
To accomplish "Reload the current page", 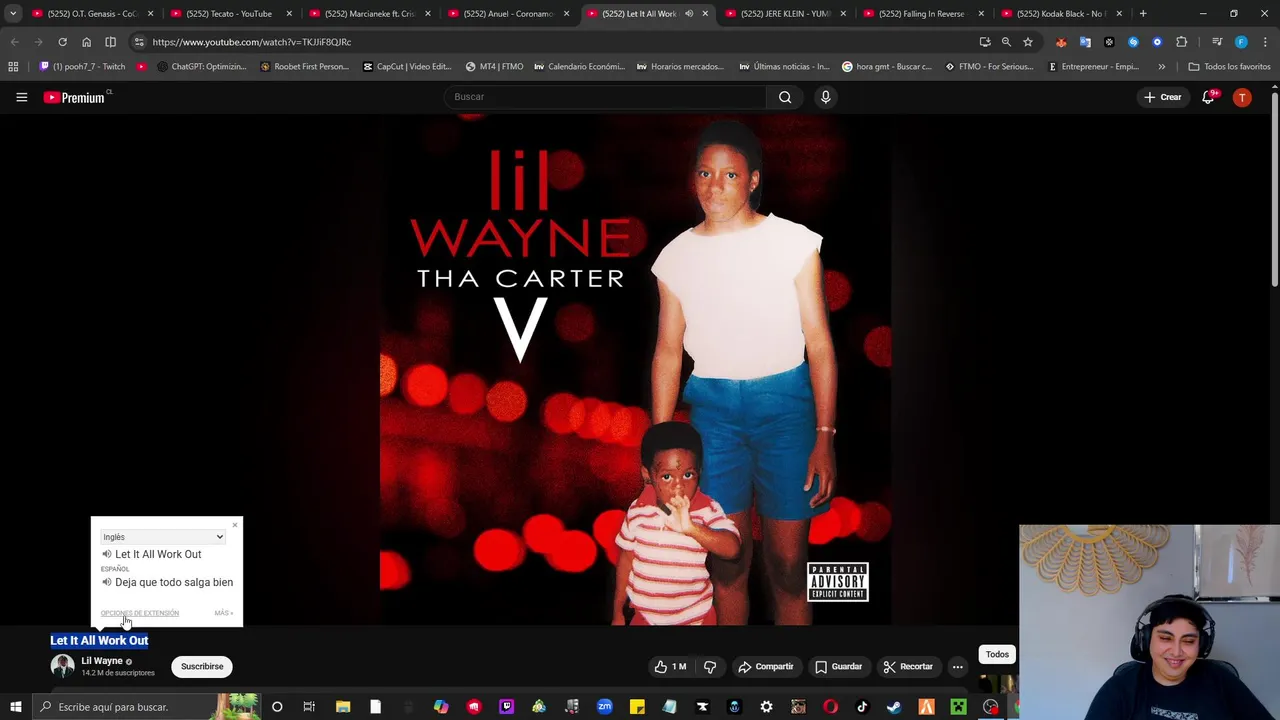I will click(x=62, y=42).
